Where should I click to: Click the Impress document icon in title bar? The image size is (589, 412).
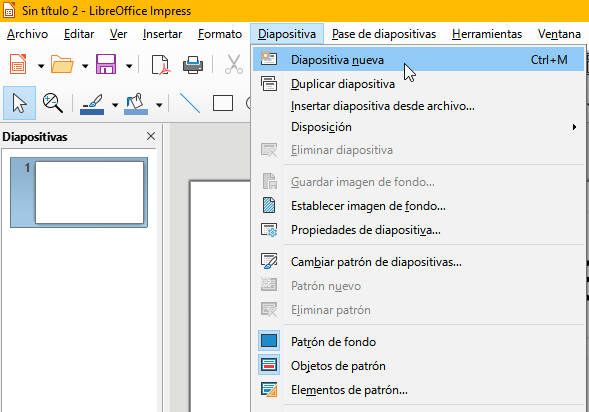click(9, 10)
